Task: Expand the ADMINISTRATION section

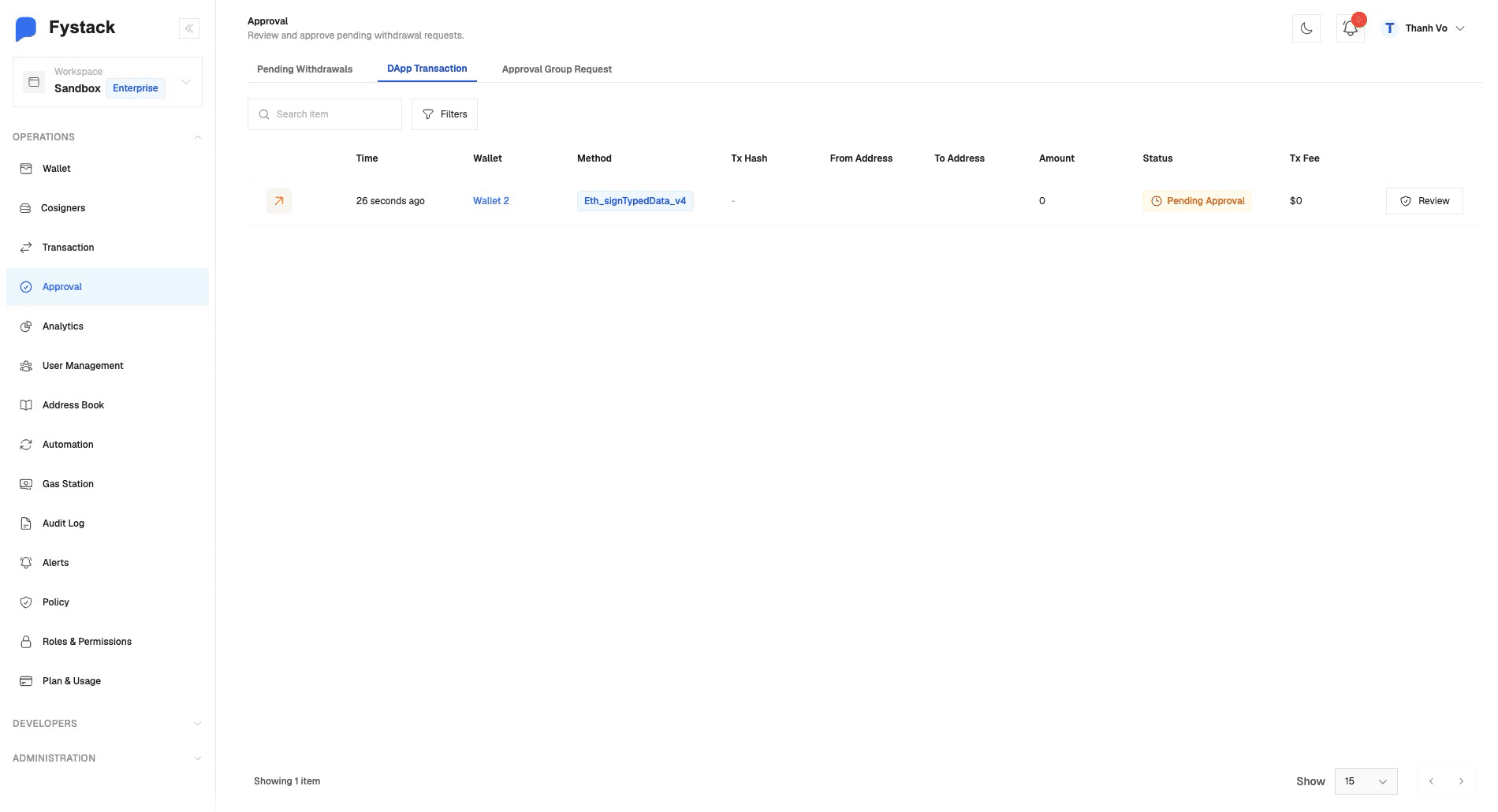Action: pos(107,758)
